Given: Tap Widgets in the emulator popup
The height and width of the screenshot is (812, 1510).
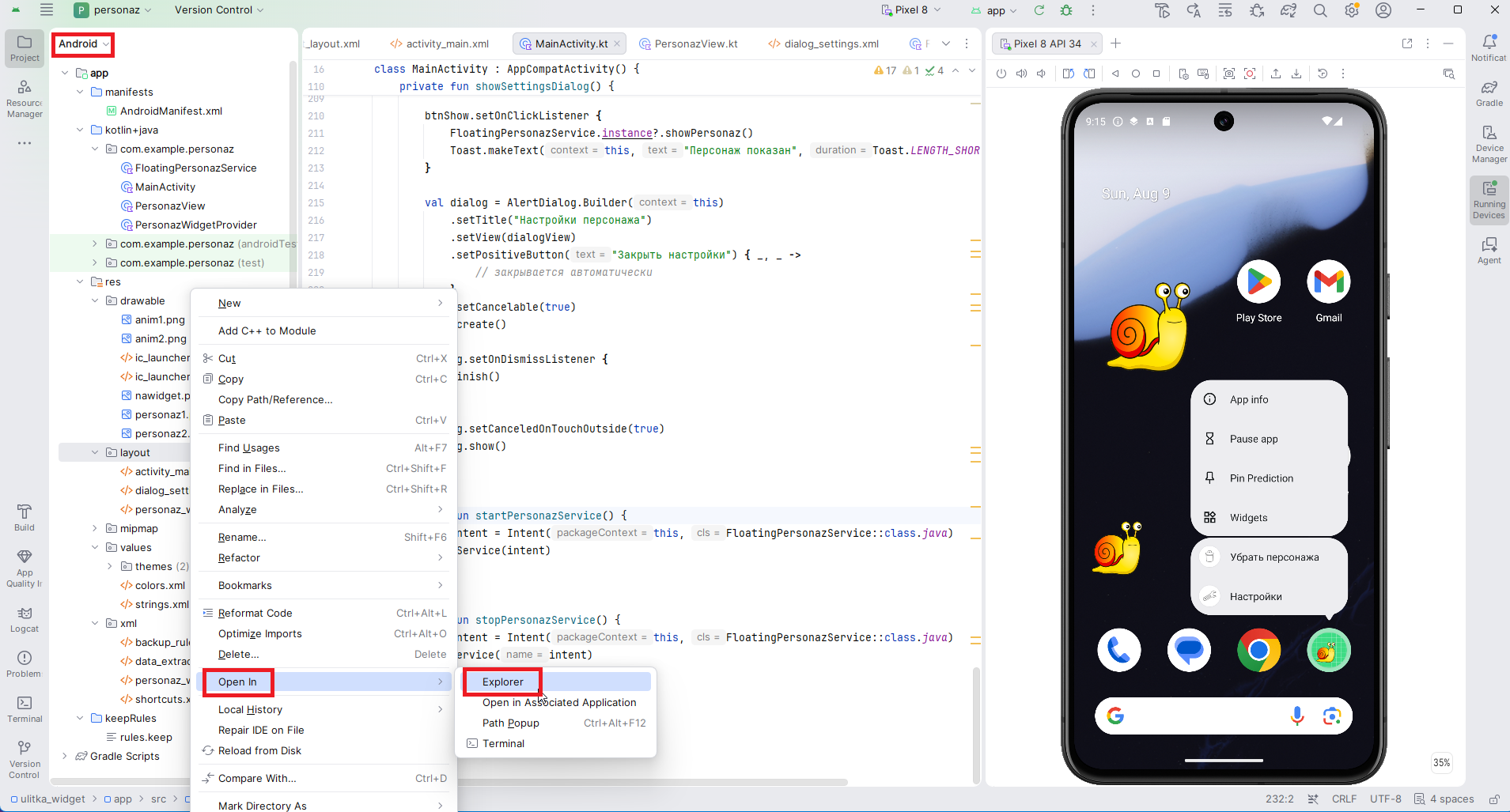Looking at the screenshot, I should click(x=1269, y=518).
